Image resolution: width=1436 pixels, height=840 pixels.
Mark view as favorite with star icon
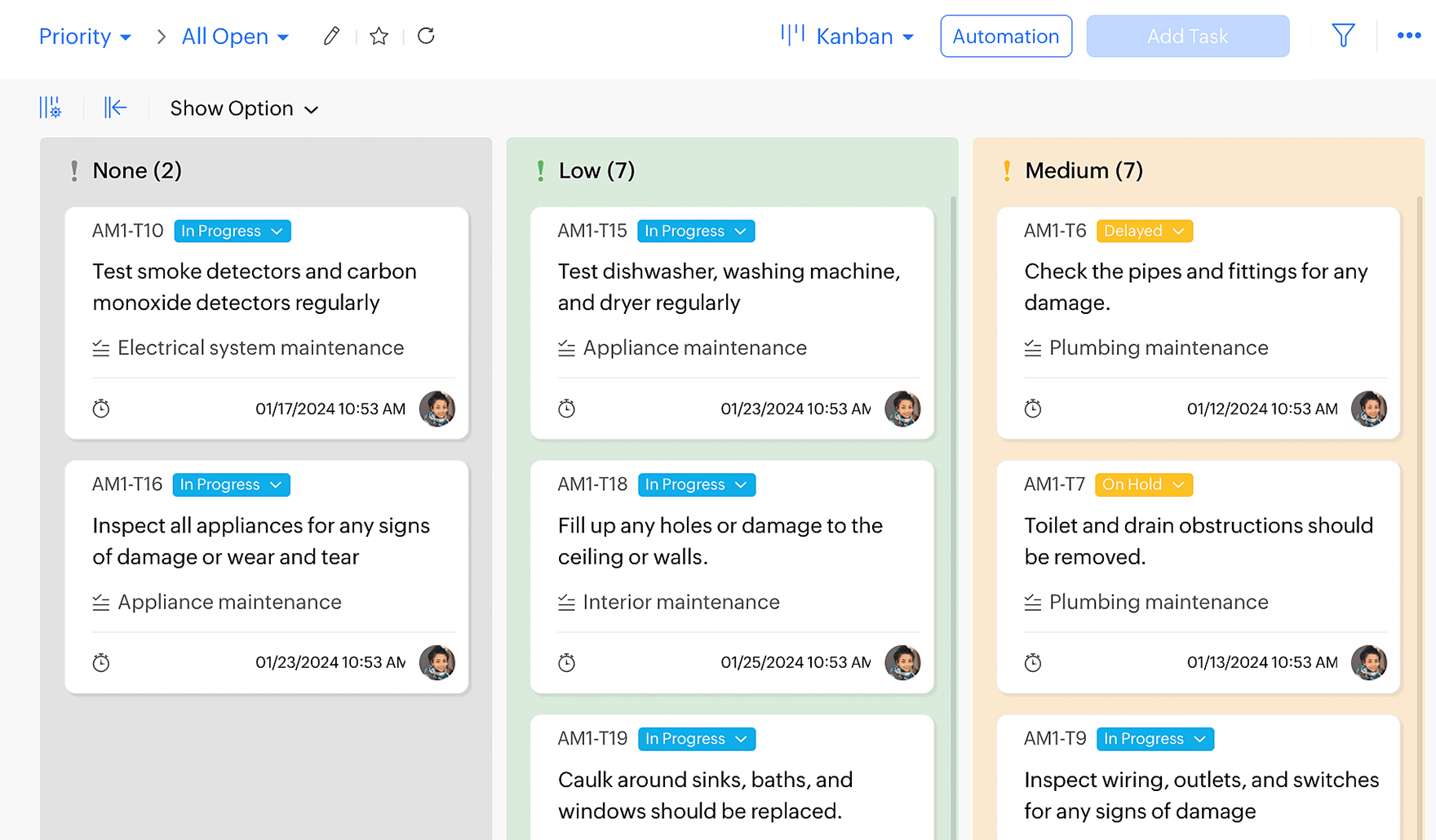(379, 36)
